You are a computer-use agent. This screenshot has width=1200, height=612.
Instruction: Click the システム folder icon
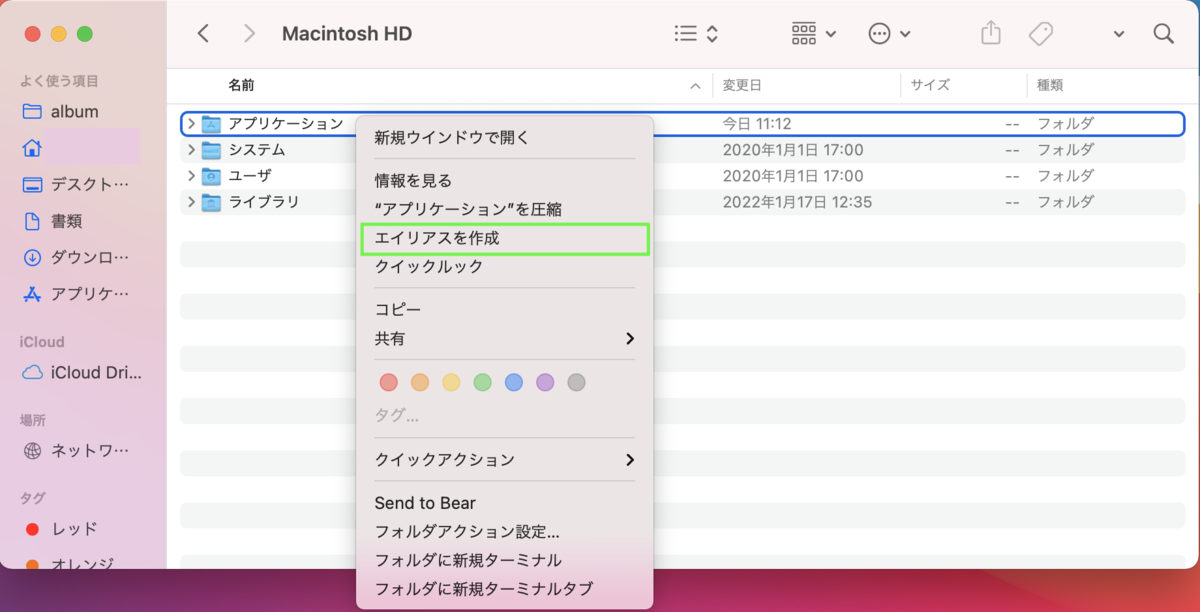pyautogui.click(x=211, y=150)
